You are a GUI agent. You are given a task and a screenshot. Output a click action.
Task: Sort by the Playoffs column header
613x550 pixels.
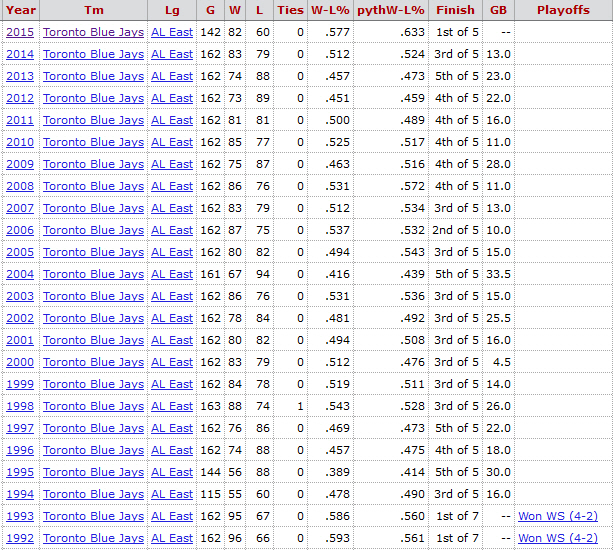tap(563, 10)
